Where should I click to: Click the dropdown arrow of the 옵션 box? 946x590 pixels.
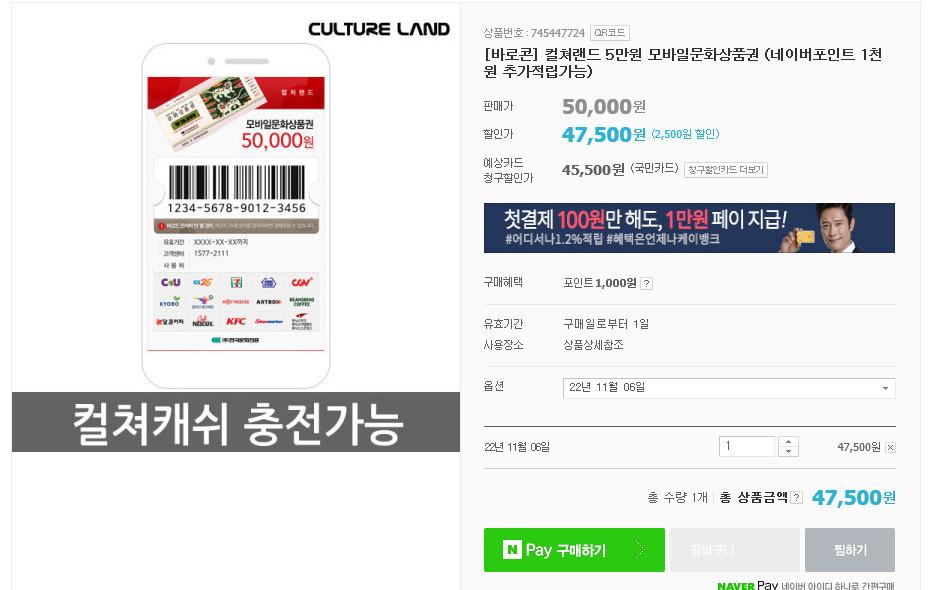click(885, 388)
